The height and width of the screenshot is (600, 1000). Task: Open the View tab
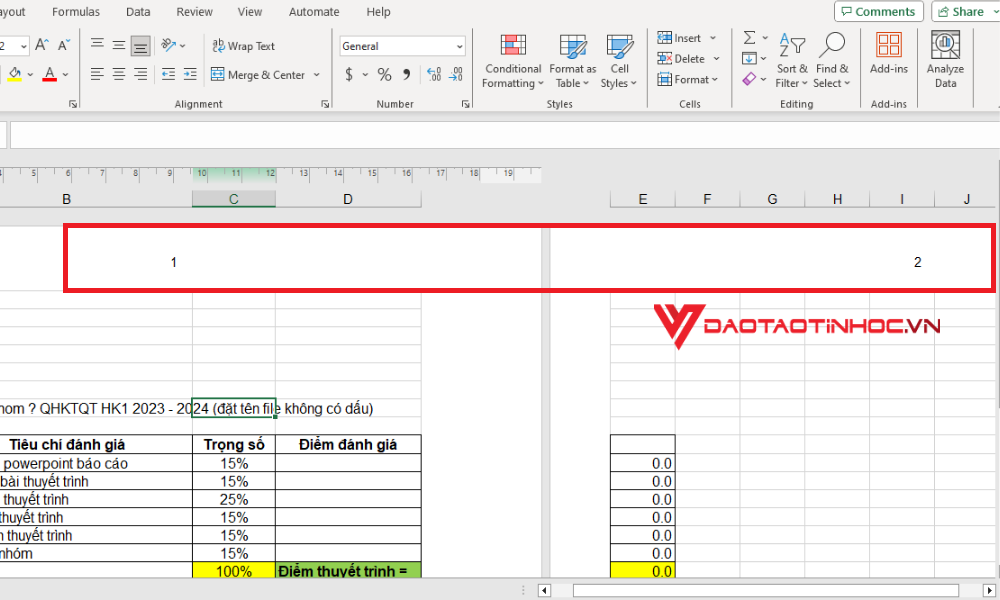click(x=249, y=11)
